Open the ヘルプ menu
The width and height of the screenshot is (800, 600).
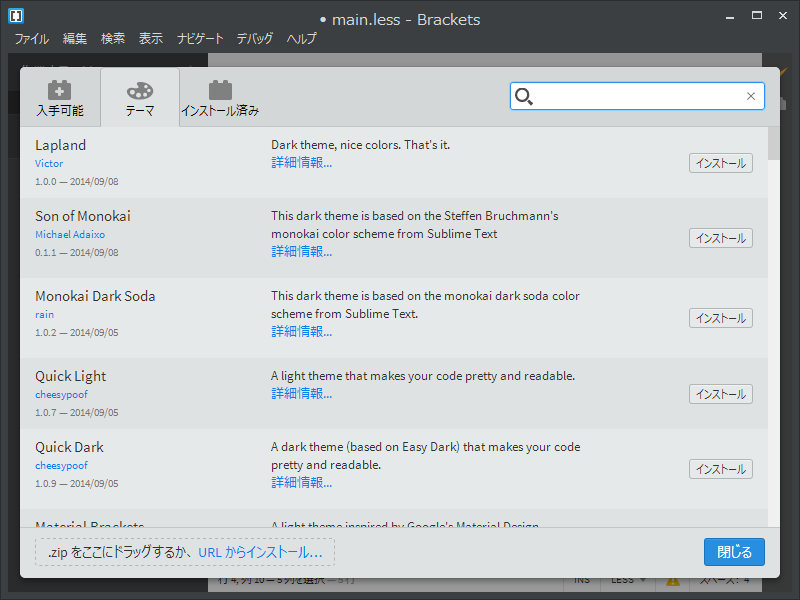click(x=302, y=39)
